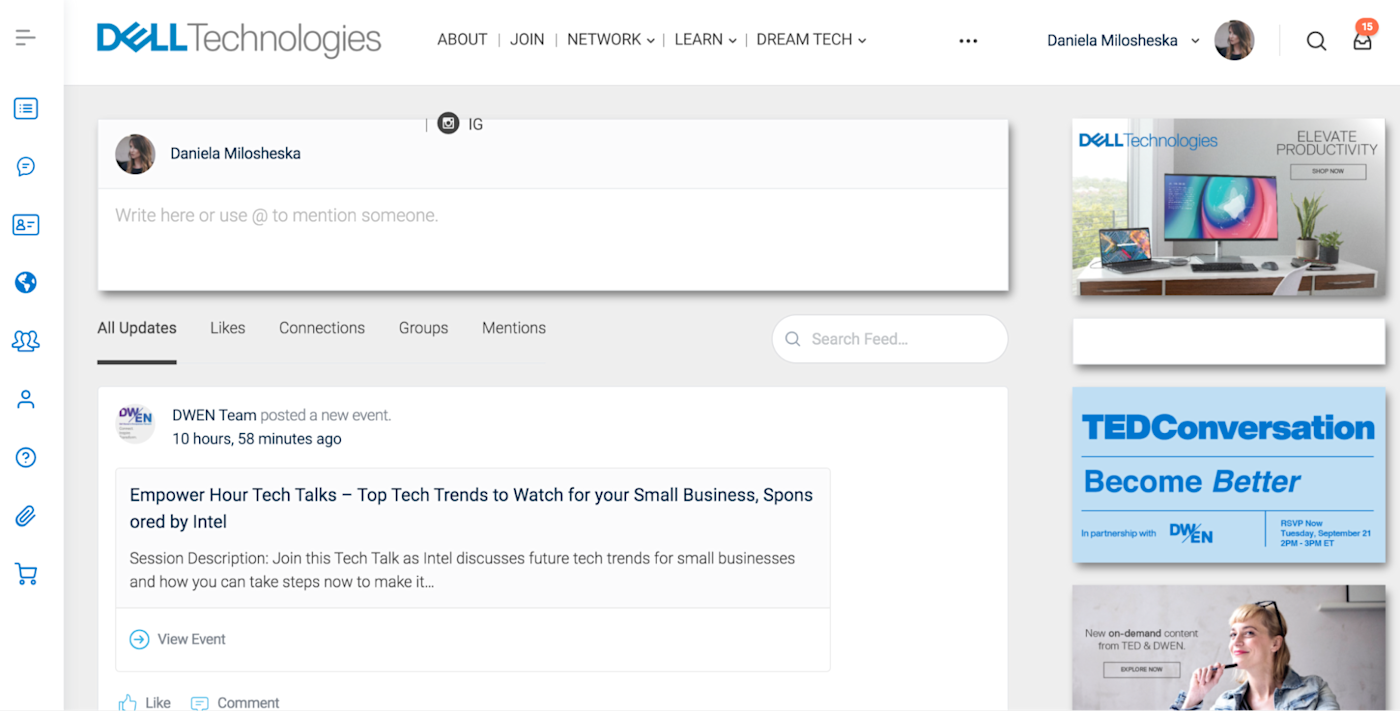Image resolution: width=1400 pixels, height=711 pixels.
Task: Open the JOIN menu item
Action: [527, 40]
